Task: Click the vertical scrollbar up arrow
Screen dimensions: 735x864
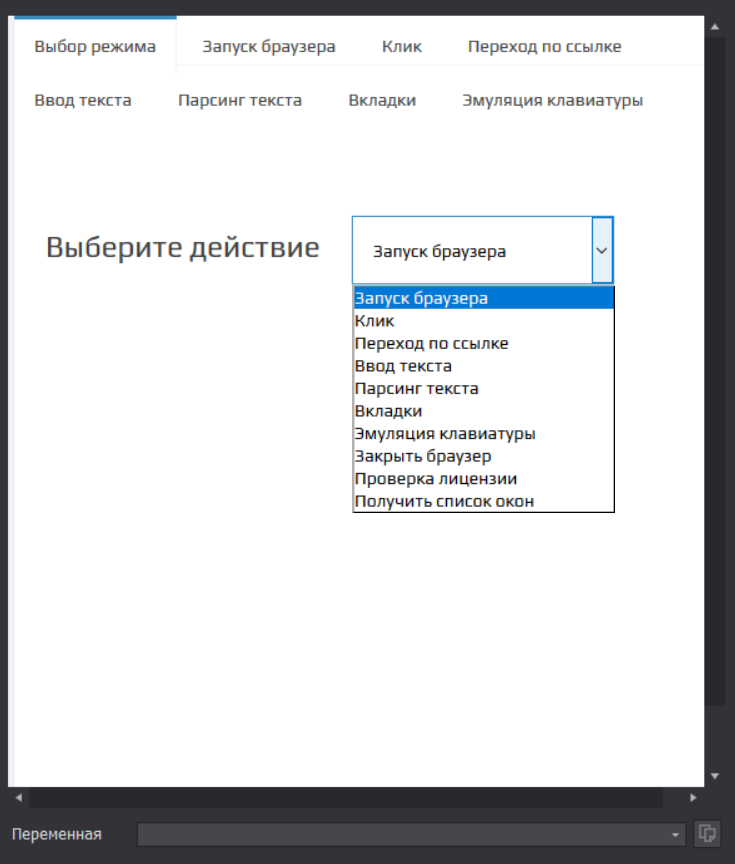Action: [x=715, y=26]
